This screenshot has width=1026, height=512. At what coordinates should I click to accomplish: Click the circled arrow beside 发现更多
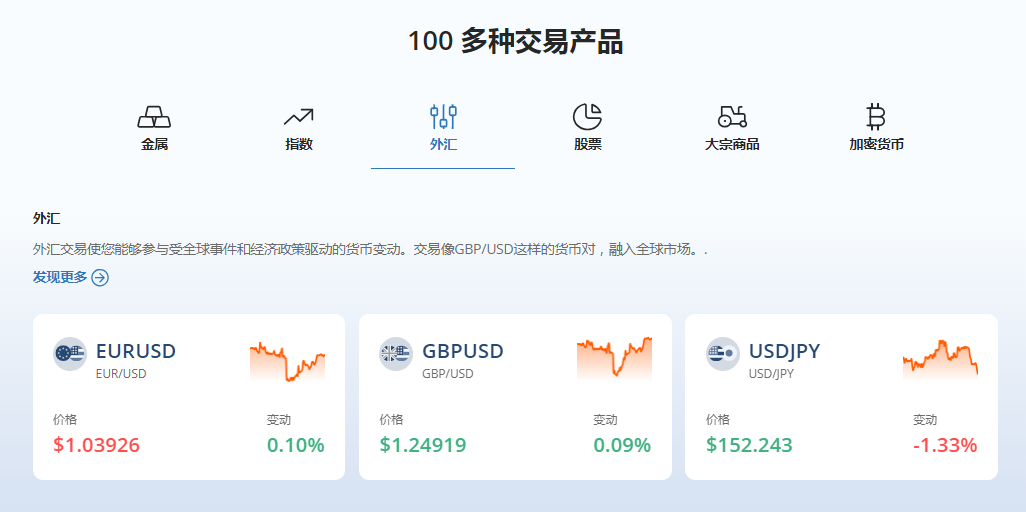[x=100, y=278]
